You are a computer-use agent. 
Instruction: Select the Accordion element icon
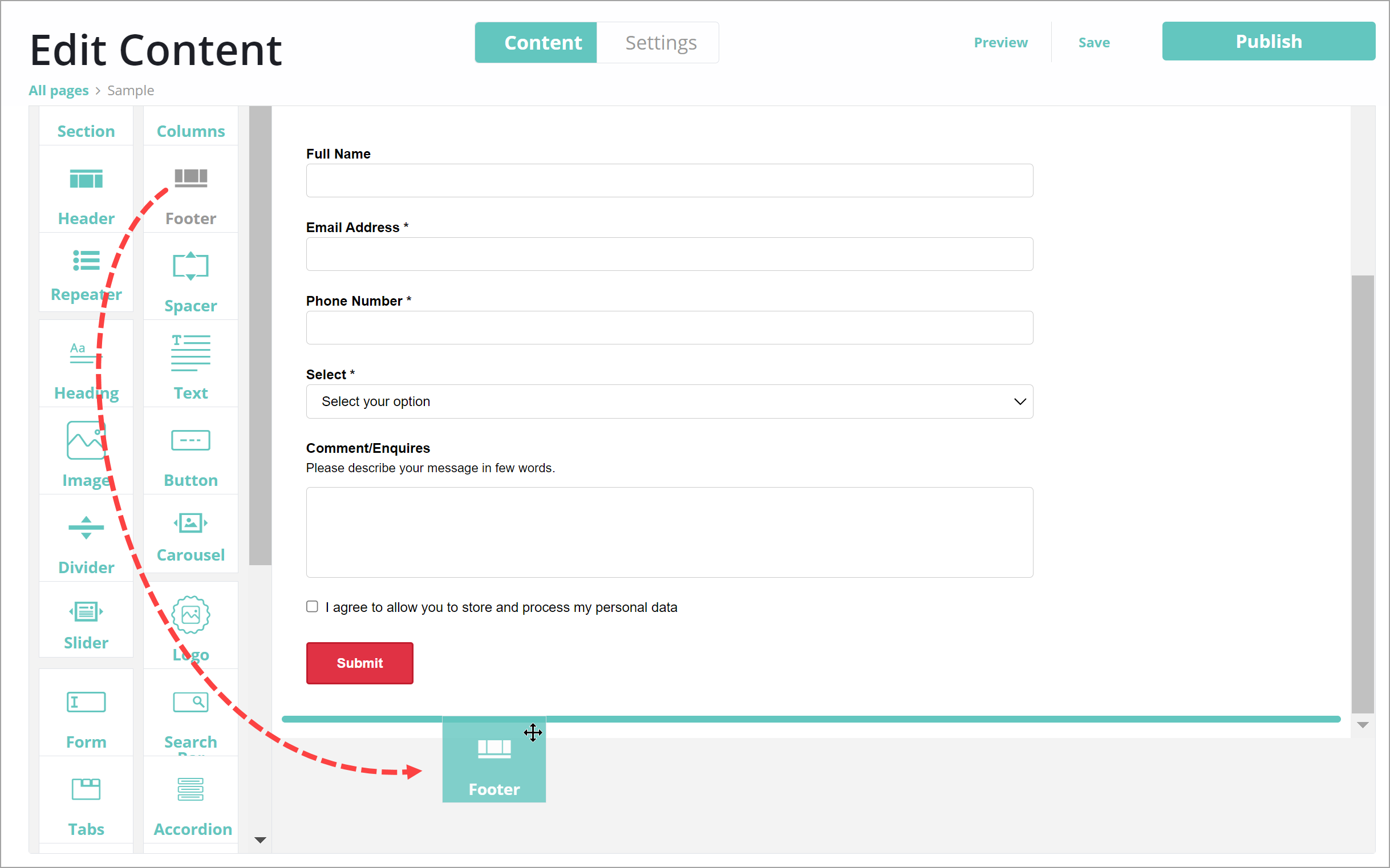point(191,789)
